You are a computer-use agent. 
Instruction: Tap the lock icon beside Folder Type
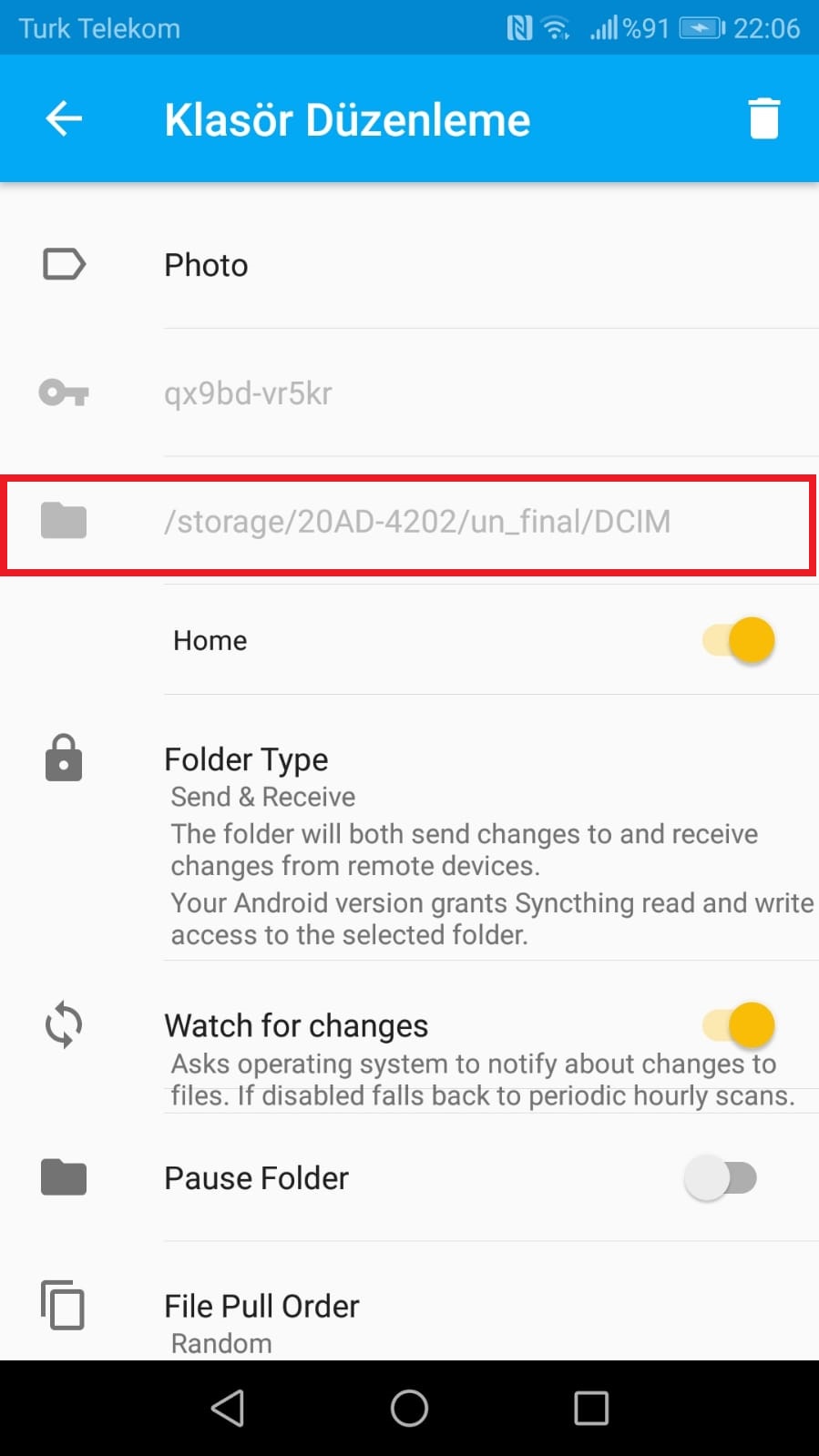[x=64, y=758]
